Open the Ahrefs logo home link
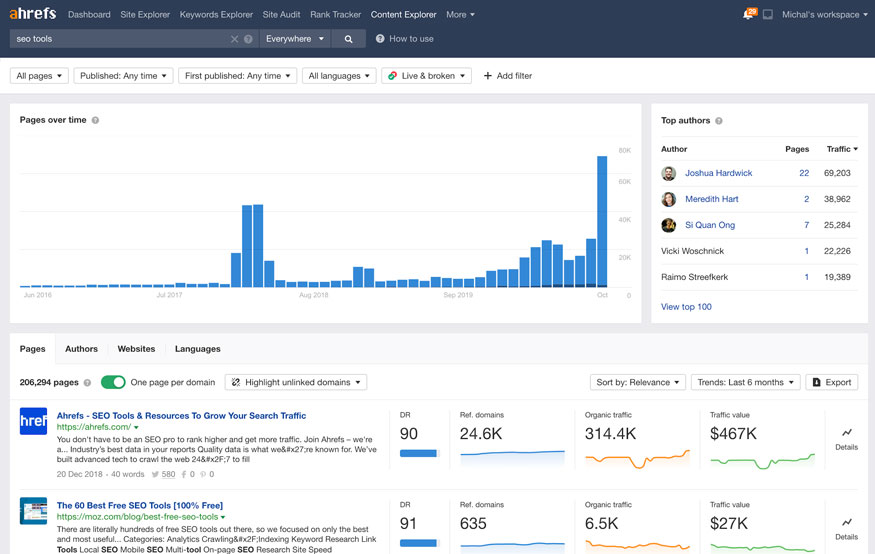 33,13
